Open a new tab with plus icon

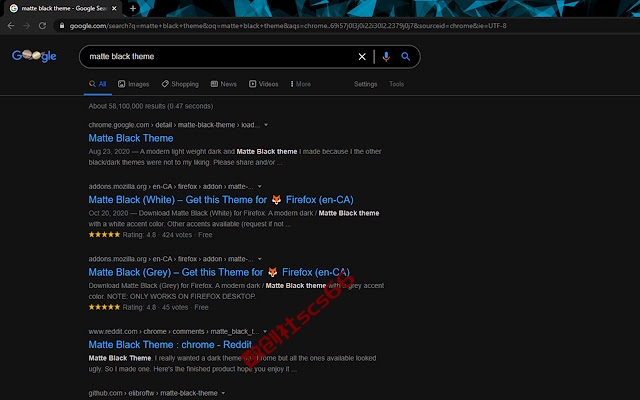coord(133,8)
